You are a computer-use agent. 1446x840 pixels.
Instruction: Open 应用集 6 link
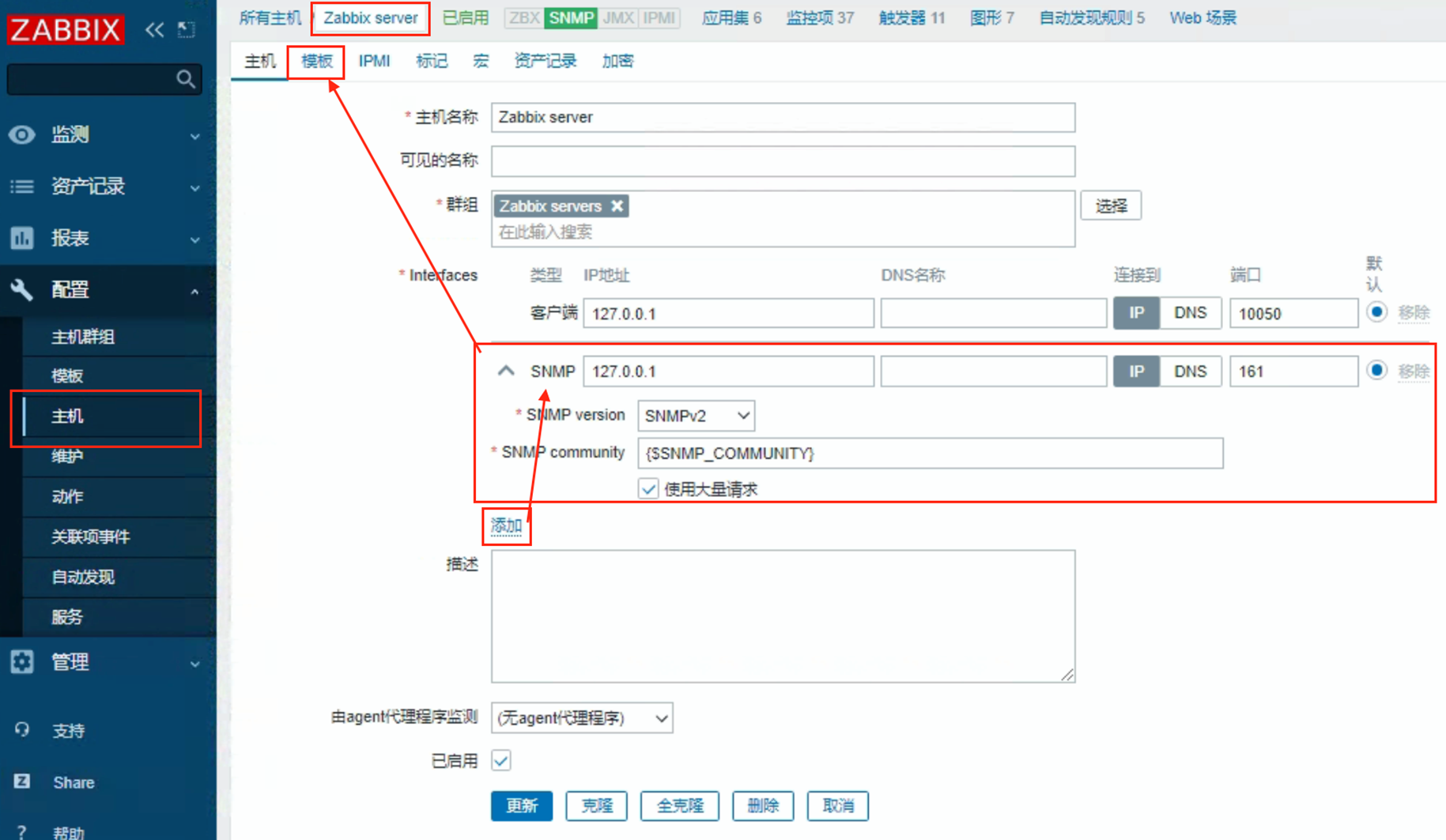(x=731, y=17)
